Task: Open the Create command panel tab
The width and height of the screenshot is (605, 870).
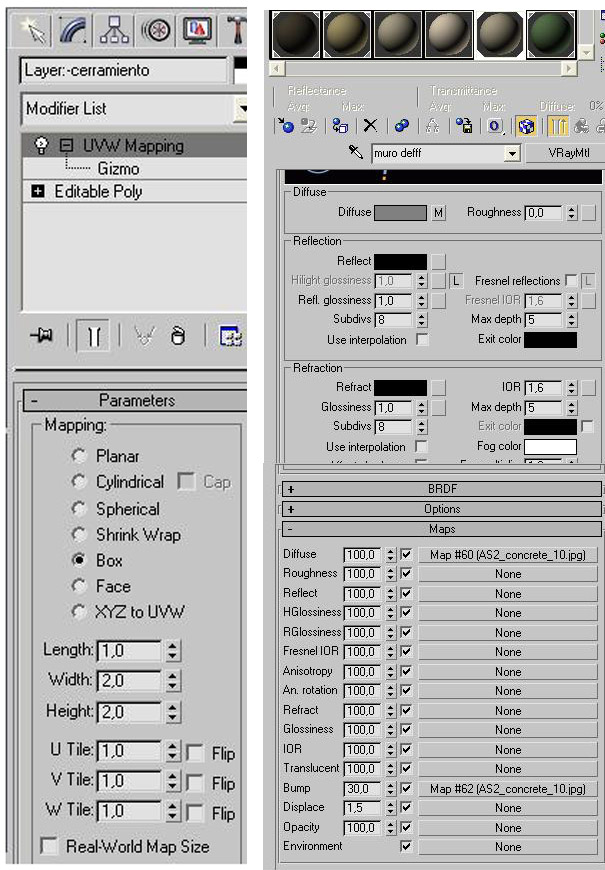Action: 34,30
